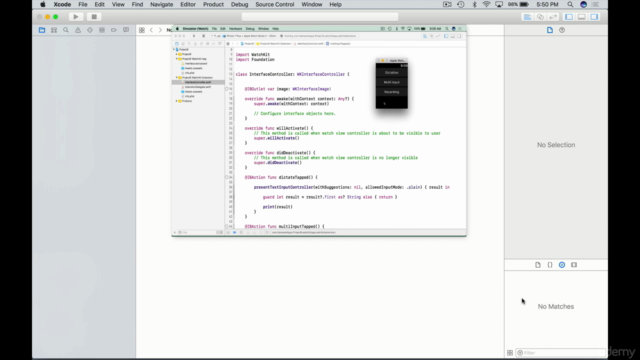Open the Edit menu

(x=100, y=4)
